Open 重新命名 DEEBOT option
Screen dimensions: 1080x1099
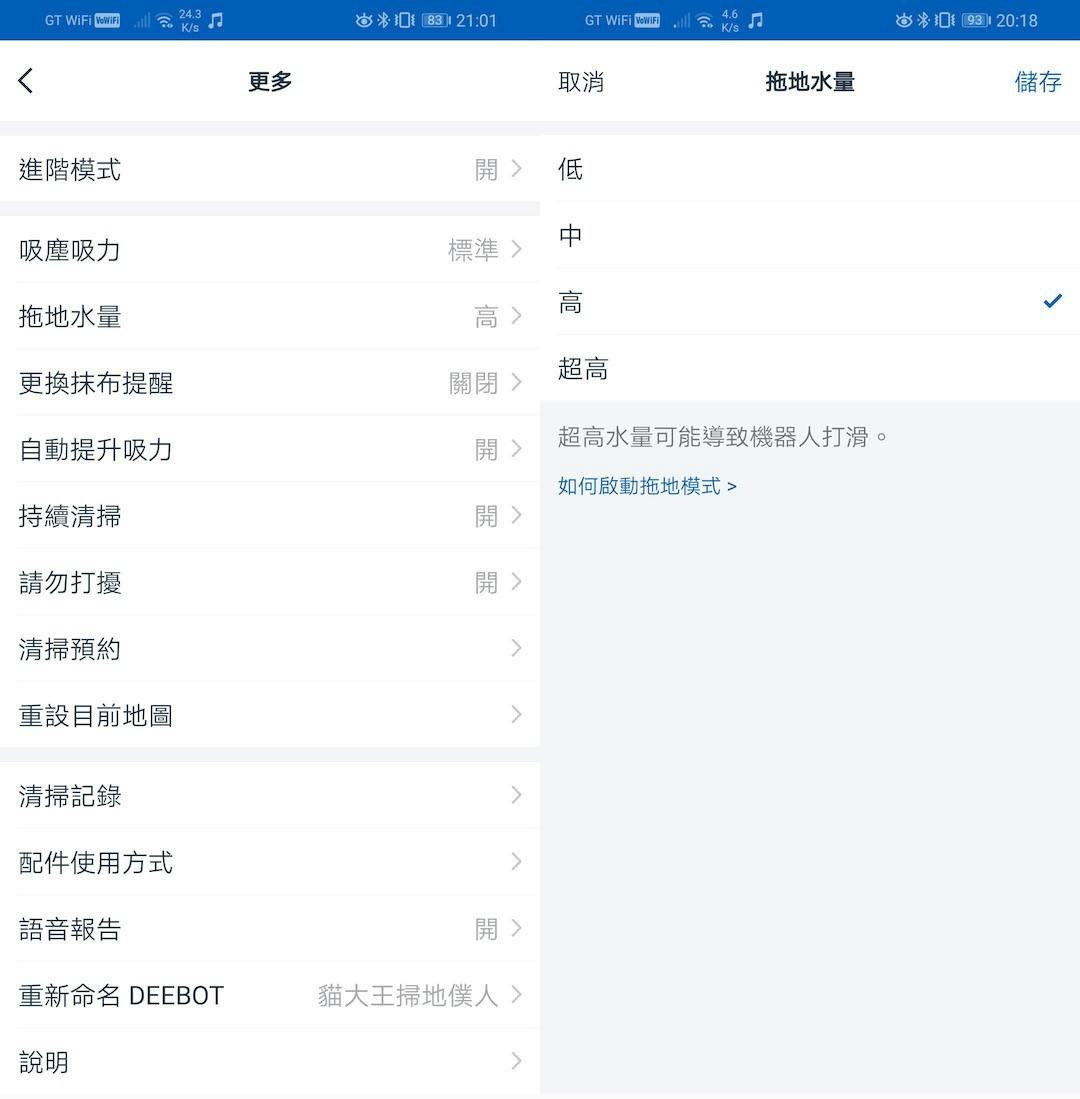pos(270,995)
